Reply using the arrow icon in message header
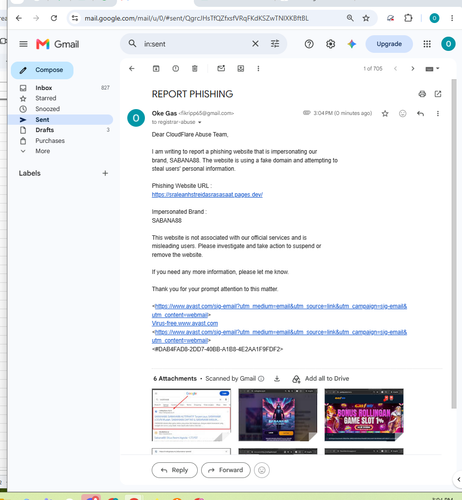Viewport: 462px width, 500px height. click(x=420, y=114)
